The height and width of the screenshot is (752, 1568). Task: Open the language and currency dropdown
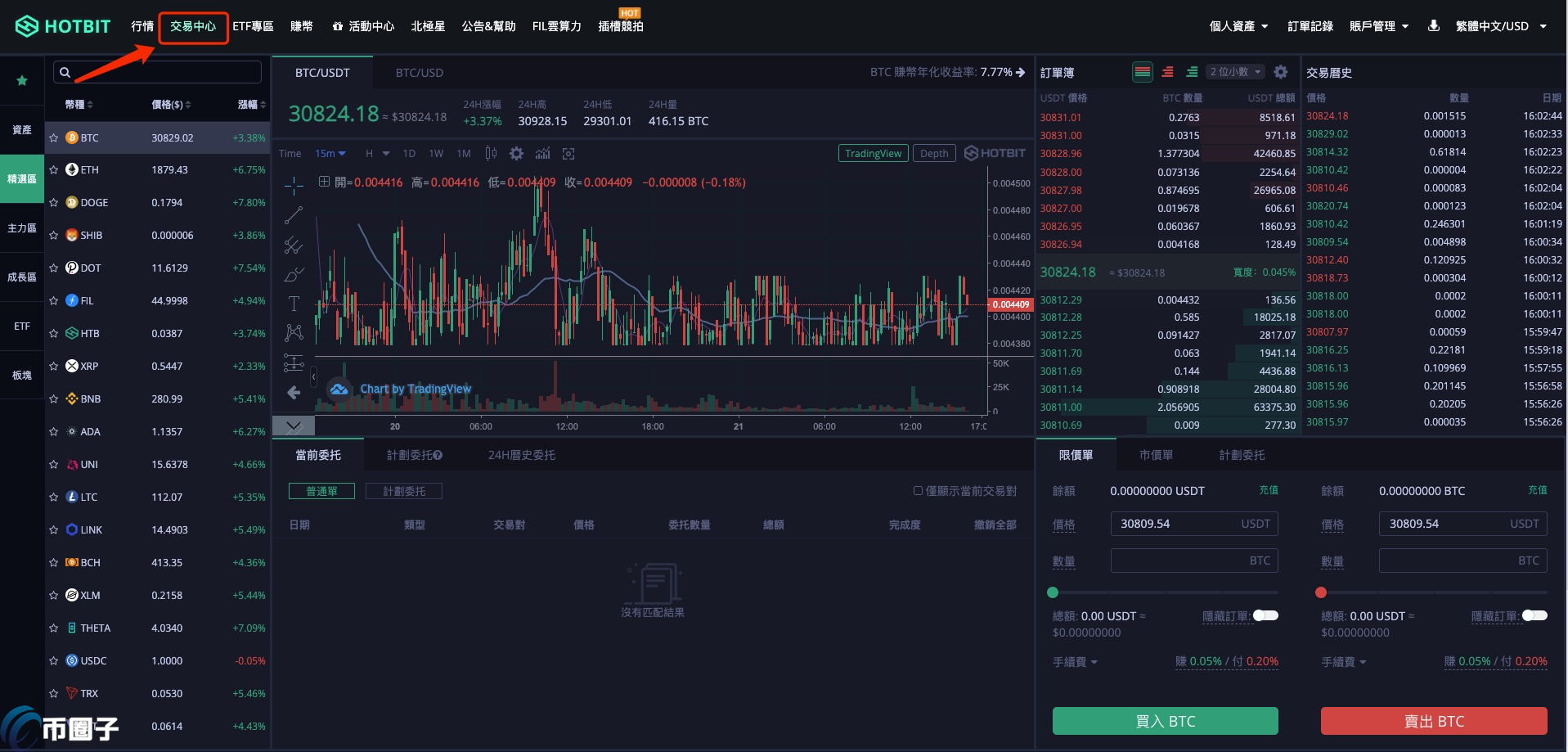(x=1500, y=26)
